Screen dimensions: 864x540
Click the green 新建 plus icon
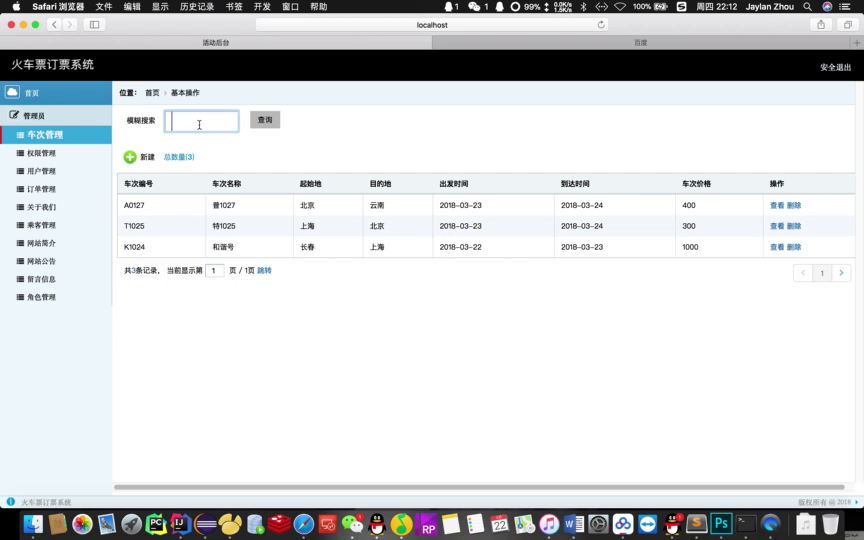tap(129, 157)
